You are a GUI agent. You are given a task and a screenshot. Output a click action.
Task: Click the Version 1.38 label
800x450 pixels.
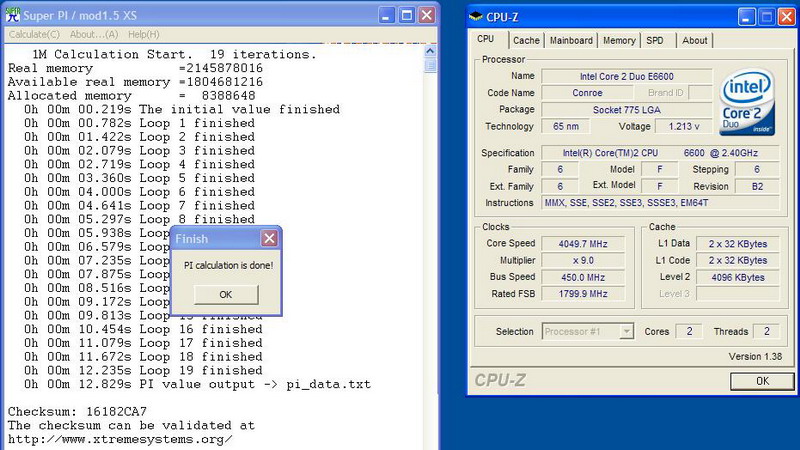click(755, 356)
